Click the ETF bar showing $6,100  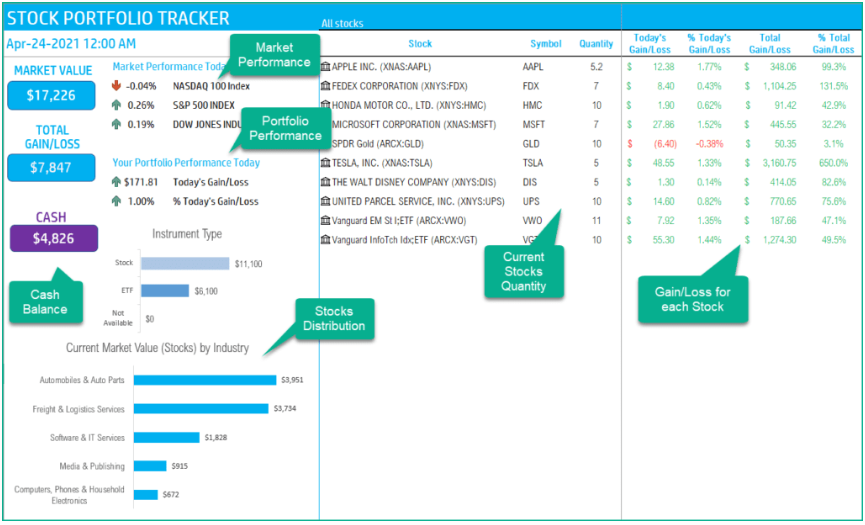coord(165,291)
